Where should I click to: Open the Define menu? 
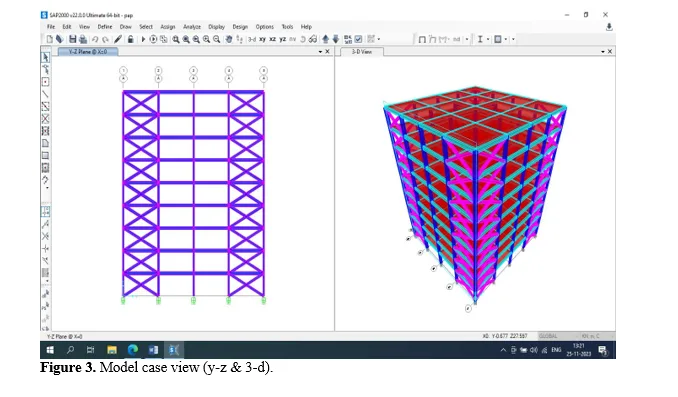click(x=105, y=27)
